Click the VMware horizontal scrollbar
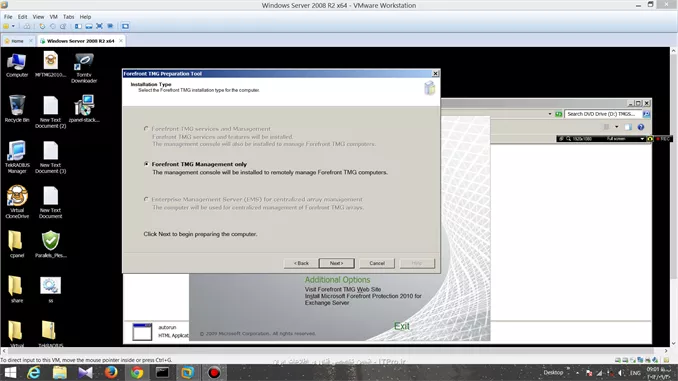Image resolution: width=678 pixels, height=381 pixels. click(x=334, y=351)
